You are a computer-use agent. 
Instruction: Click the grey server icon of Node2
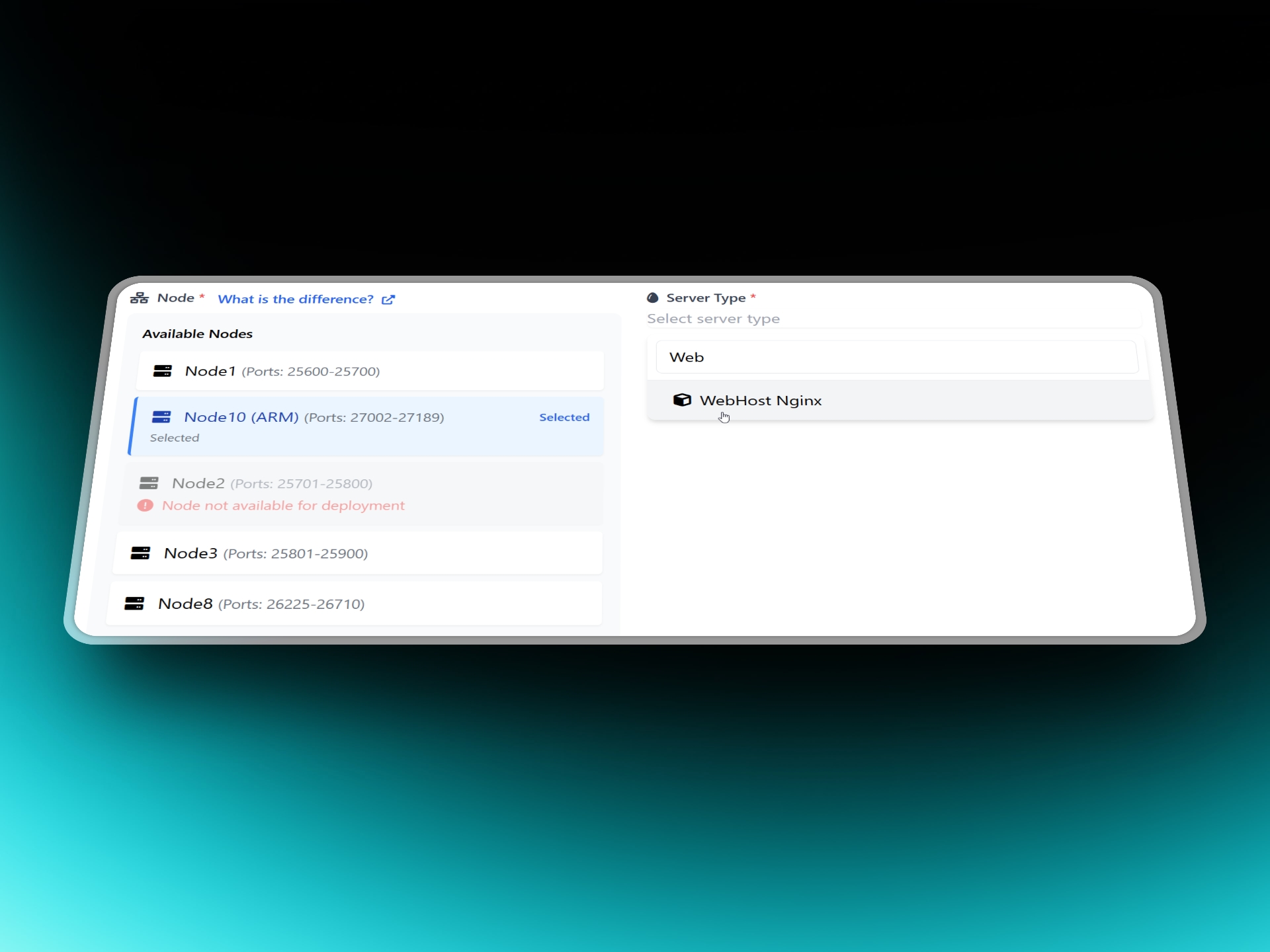pos(149,483)
